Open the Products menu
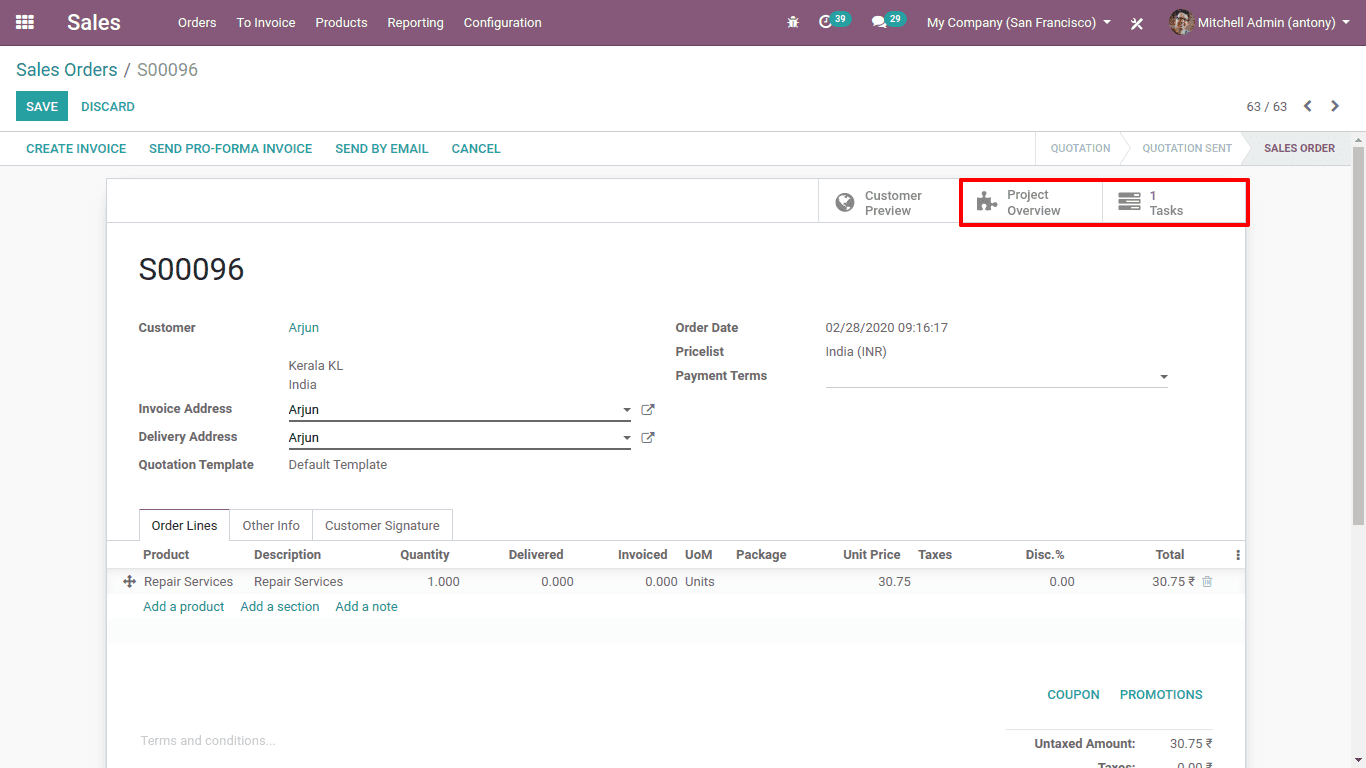1366x768 pixels. tap(341, 22)
